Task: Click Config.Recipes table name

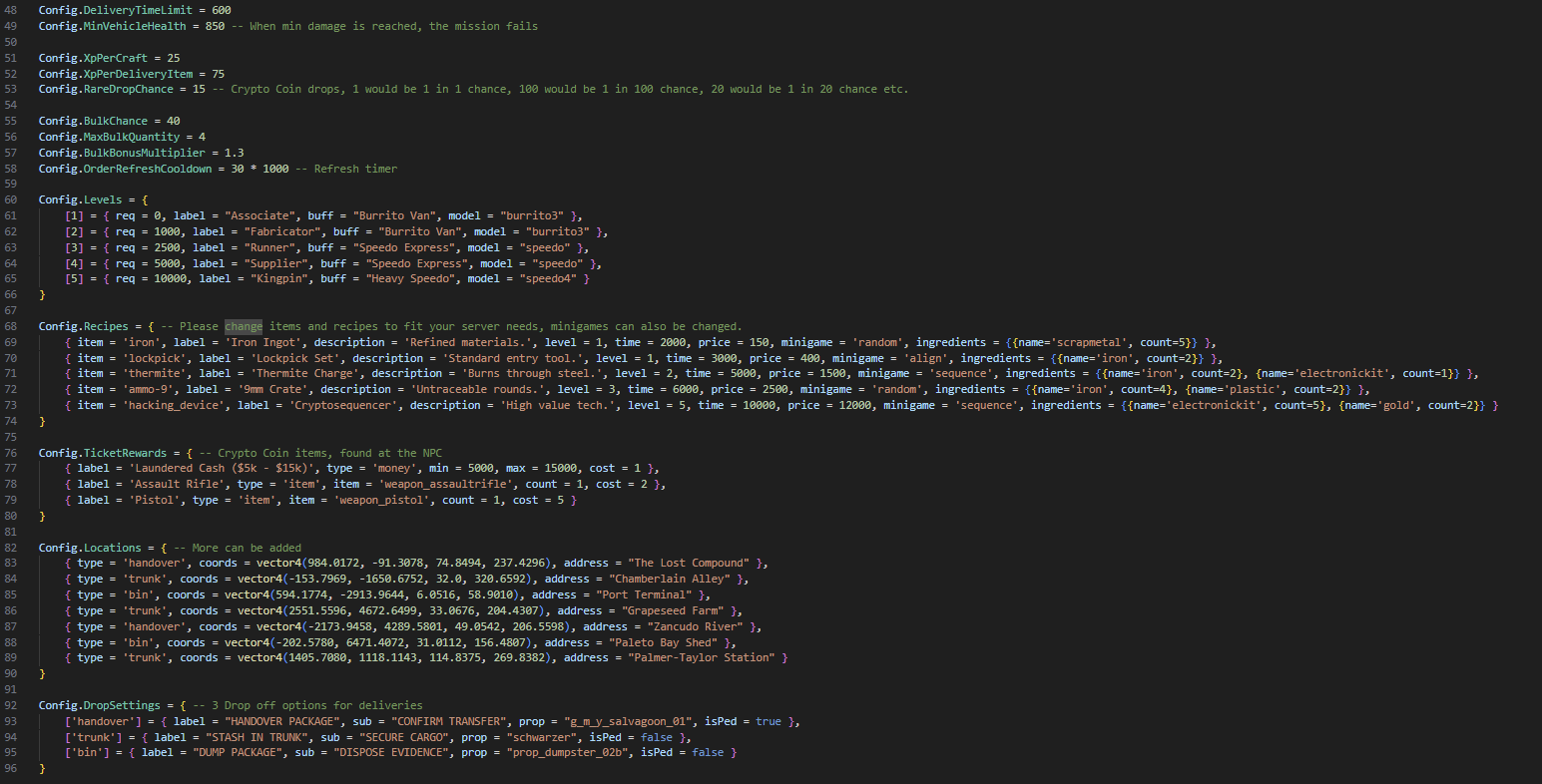Action: pos(84,326)
